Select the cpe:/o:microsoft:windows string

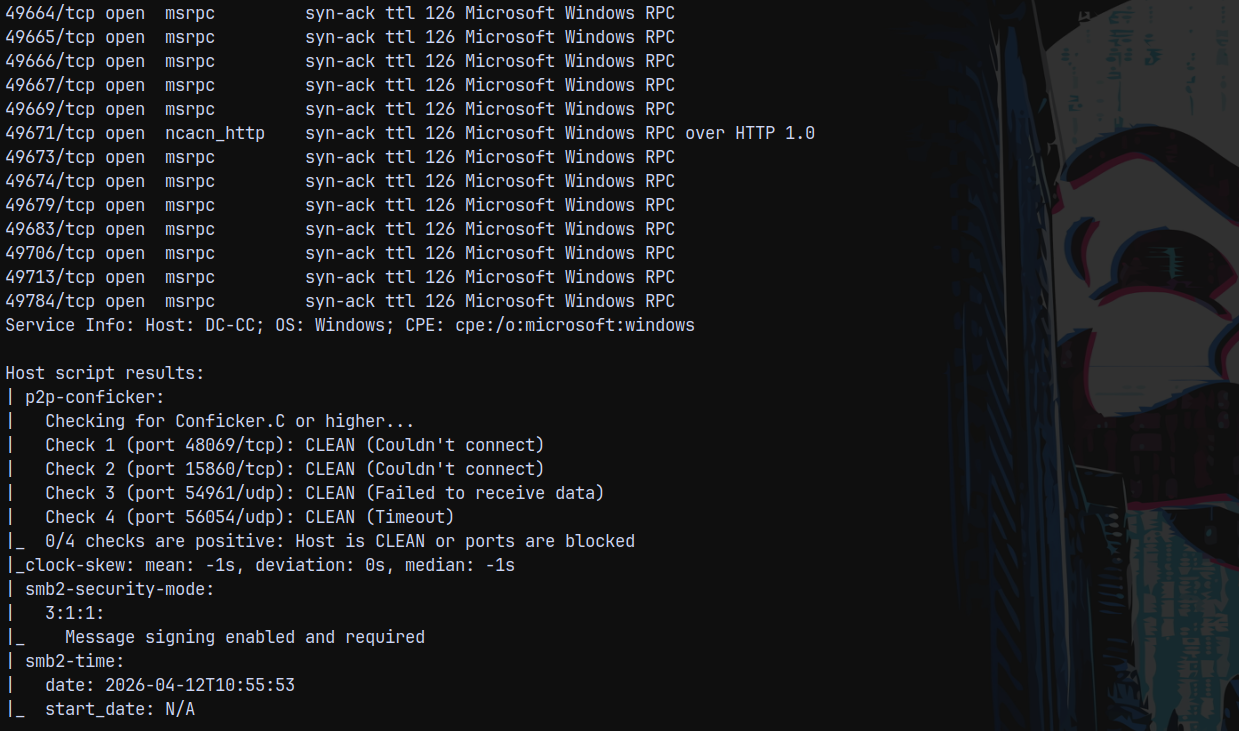575,325
